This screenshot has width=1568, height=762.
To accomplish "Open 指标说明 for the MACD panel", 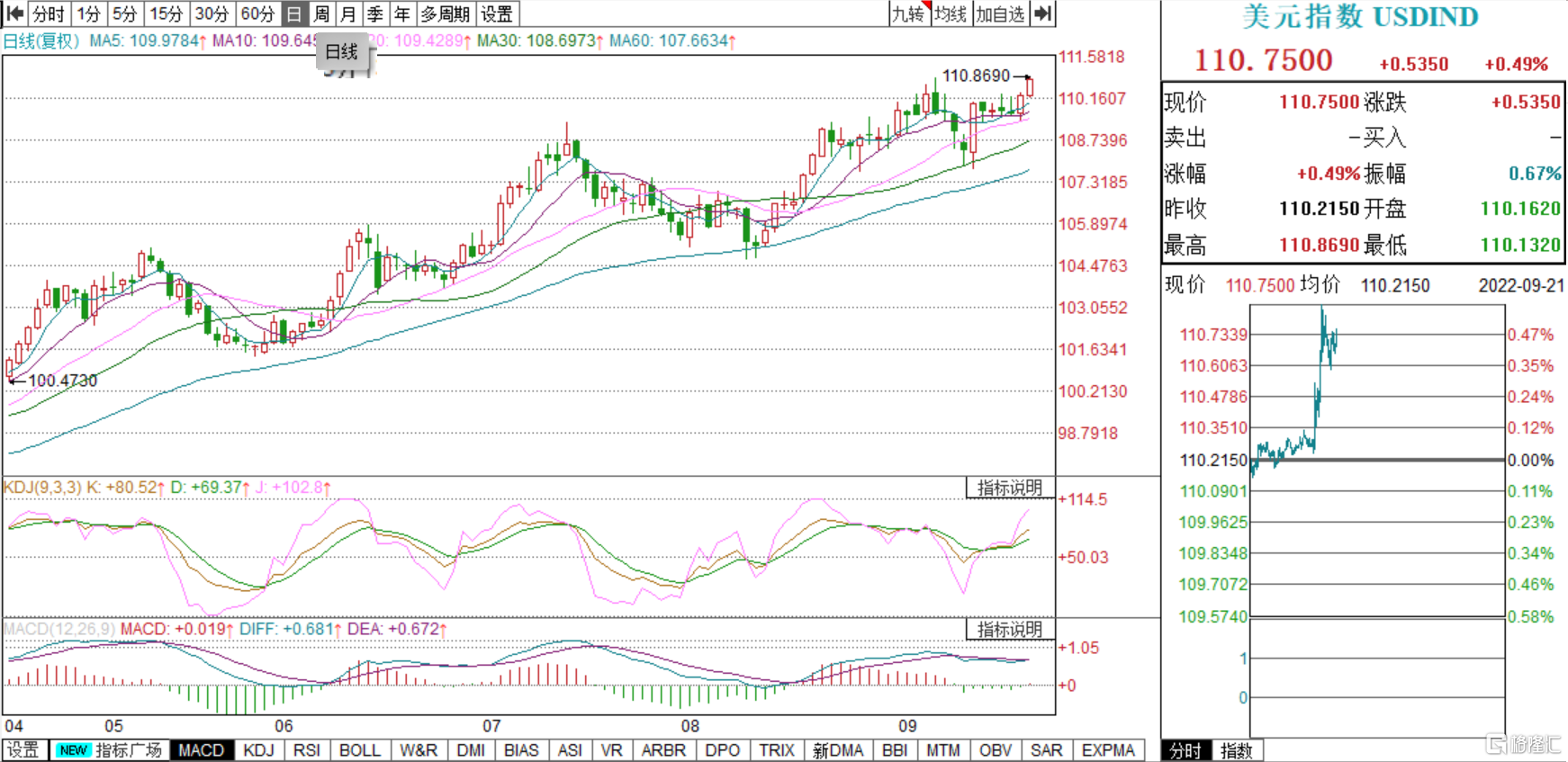I will 1010,629.
